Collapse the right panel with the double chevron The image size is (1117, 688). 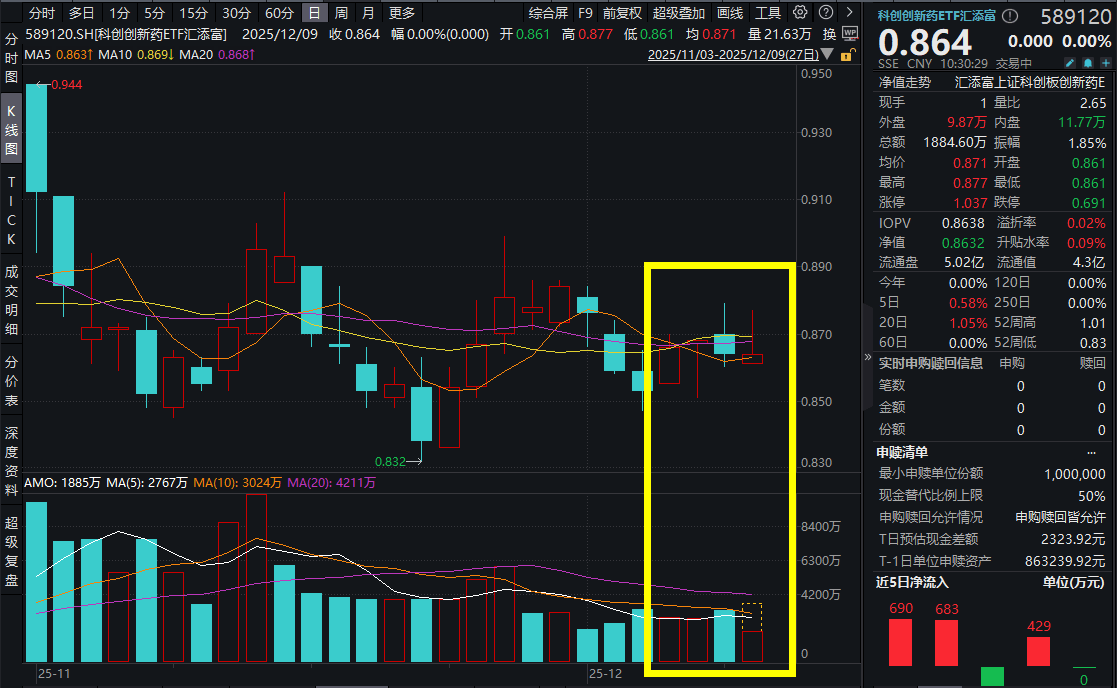(x=868, y=357)
